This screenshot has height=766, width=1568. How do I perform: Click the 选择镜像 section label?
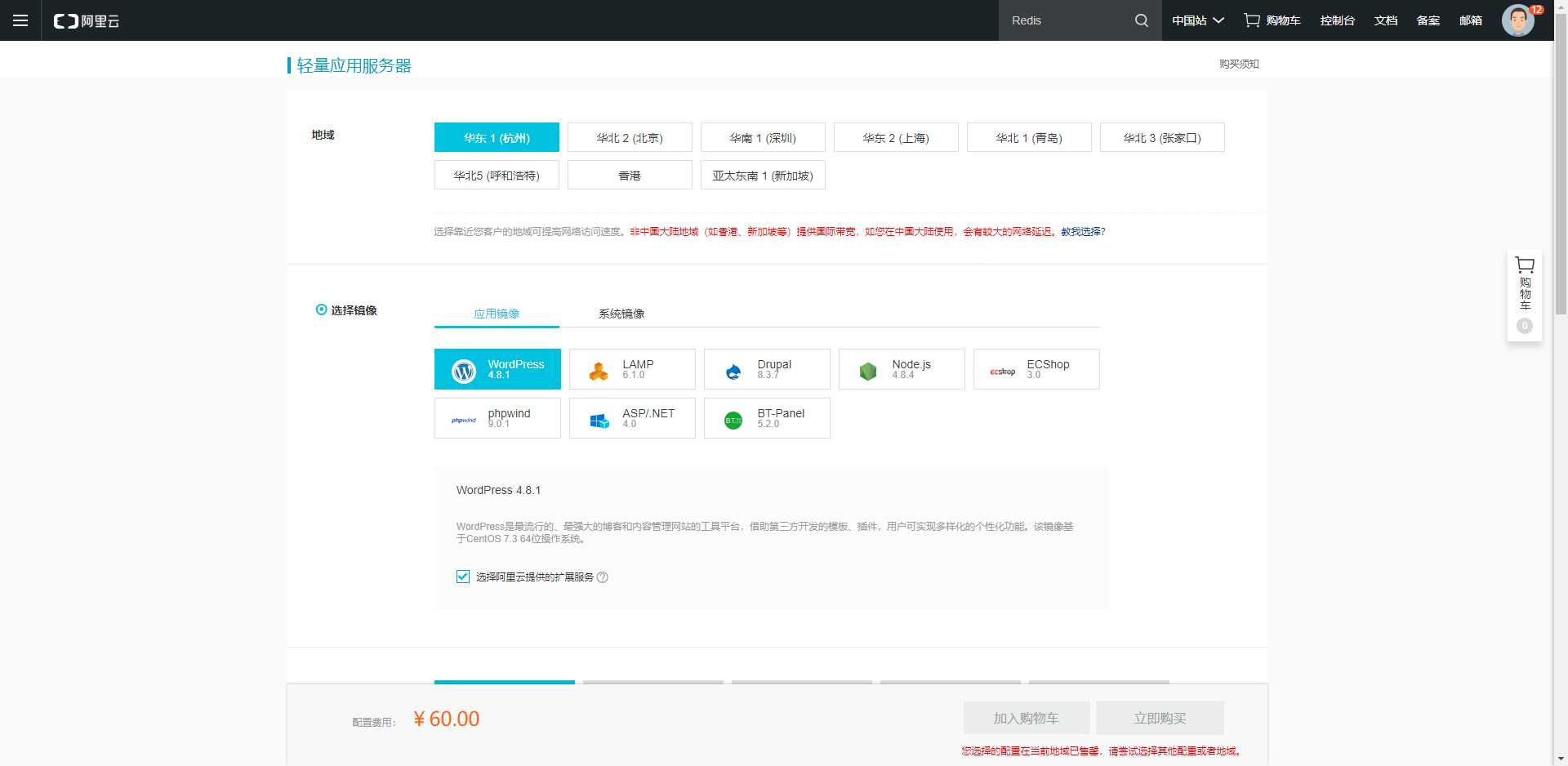[354, 310]
